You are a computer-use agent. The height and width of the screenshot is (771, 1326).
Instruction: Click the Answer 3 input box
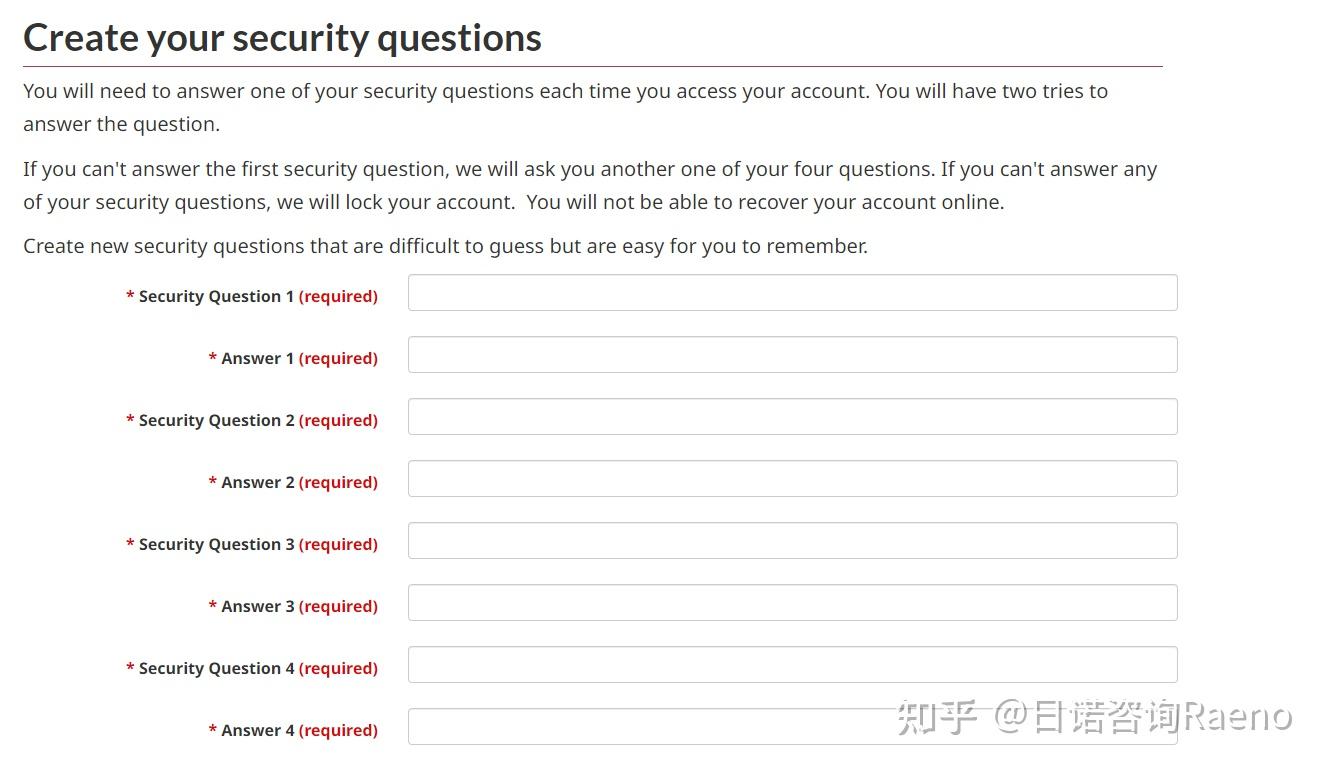(x=792, y=603)
